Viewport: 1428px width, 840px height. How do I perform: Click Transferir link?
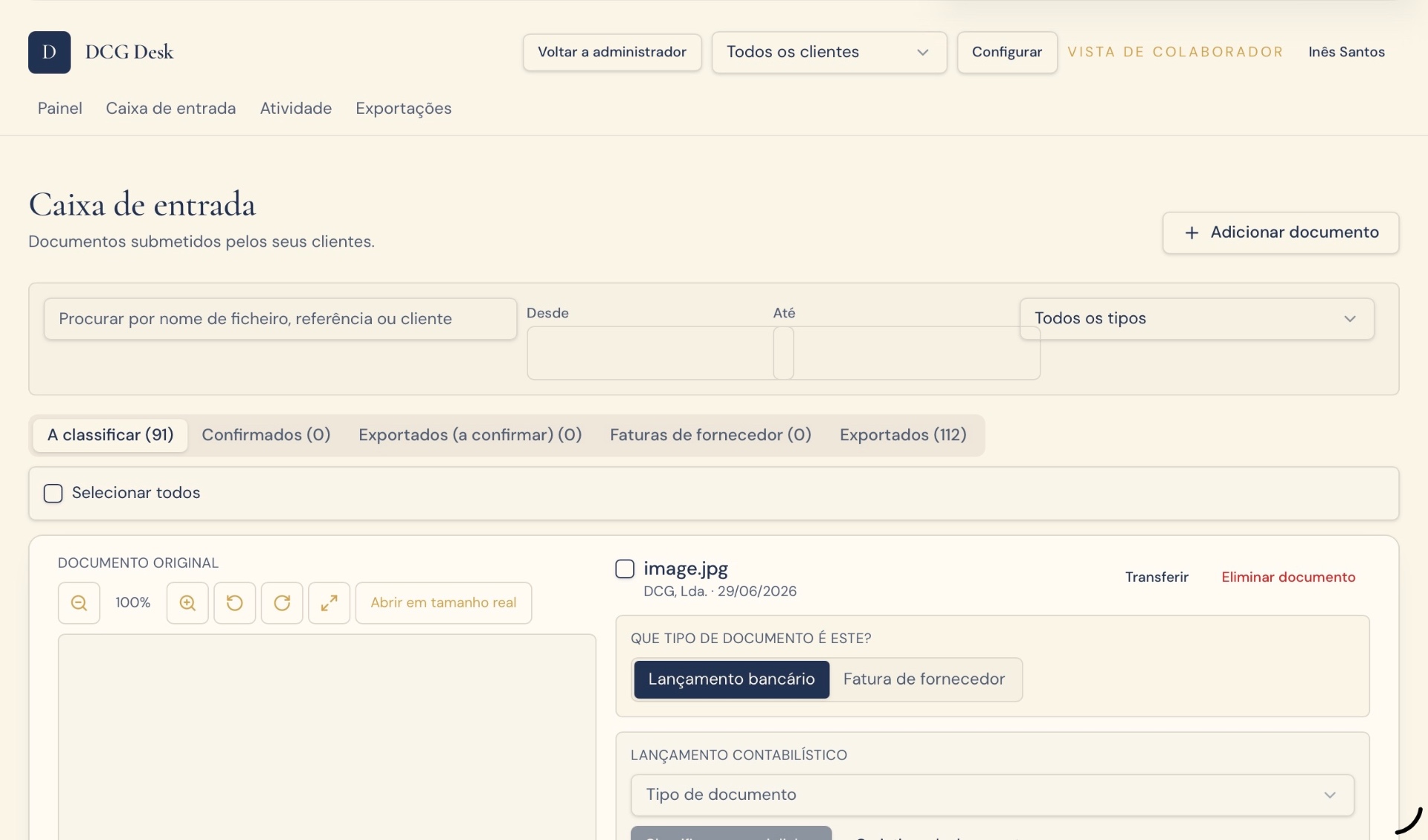[1157, 578]
